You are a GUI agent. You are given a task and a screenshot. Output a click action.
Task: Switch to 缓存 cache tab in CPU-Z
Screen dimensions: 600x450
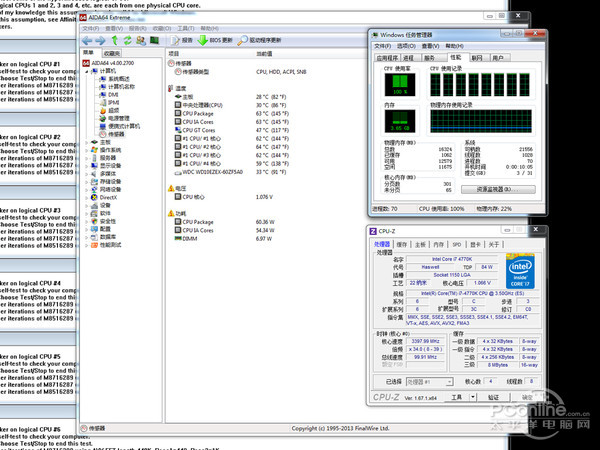(x=400, y=243)
